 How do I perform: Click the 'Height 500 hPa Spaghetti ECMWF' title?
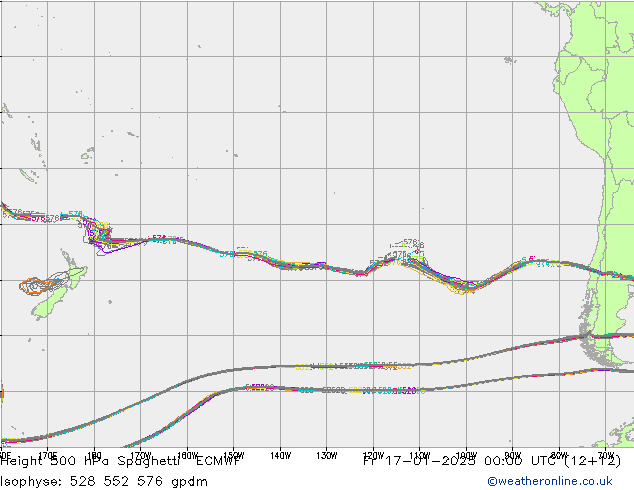(120, 461)
